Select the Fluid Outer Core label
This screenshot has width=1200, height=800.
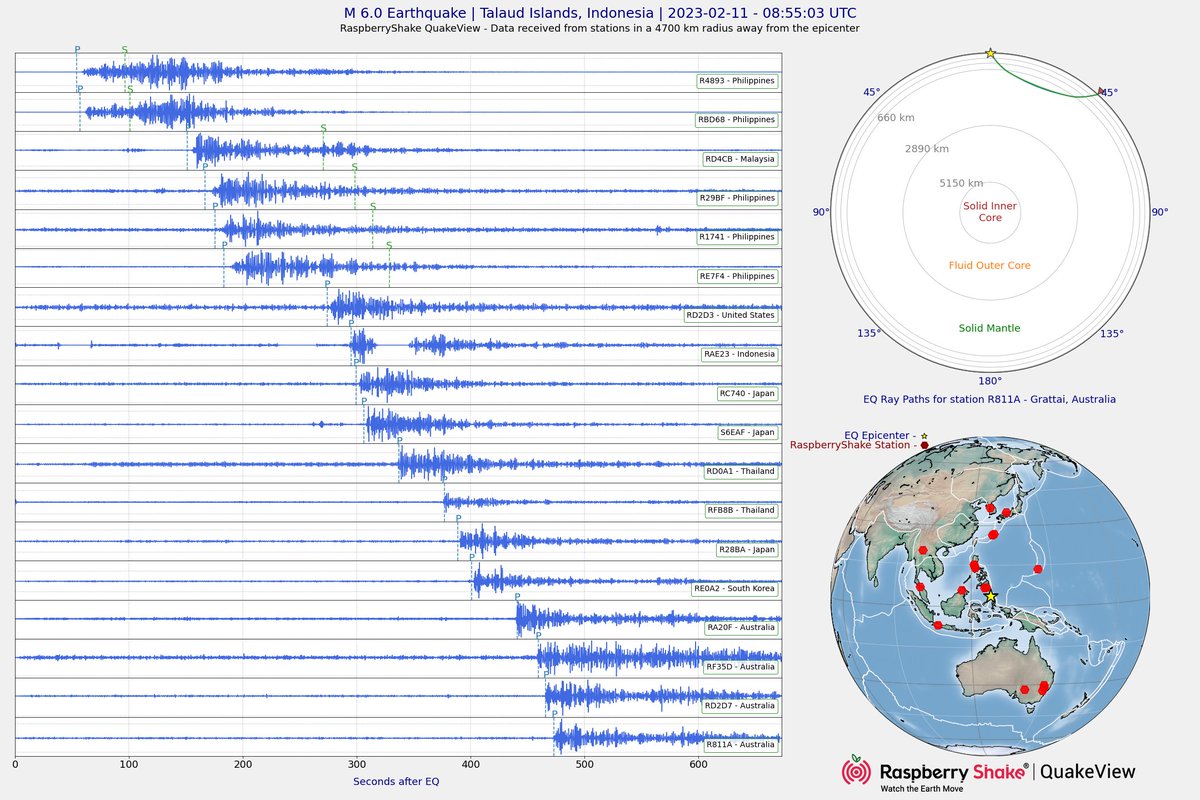pos(988,265)
